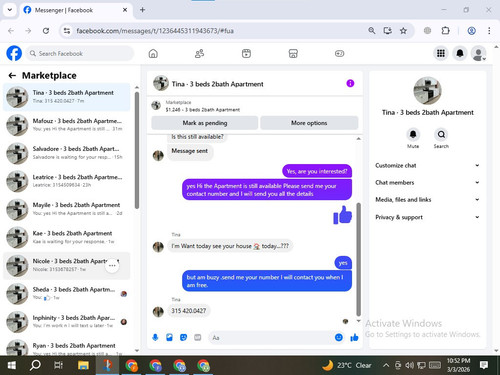Open conversation information purple icon
The height and width of the screenshot is (375, 500).
[x=350, y=83]
